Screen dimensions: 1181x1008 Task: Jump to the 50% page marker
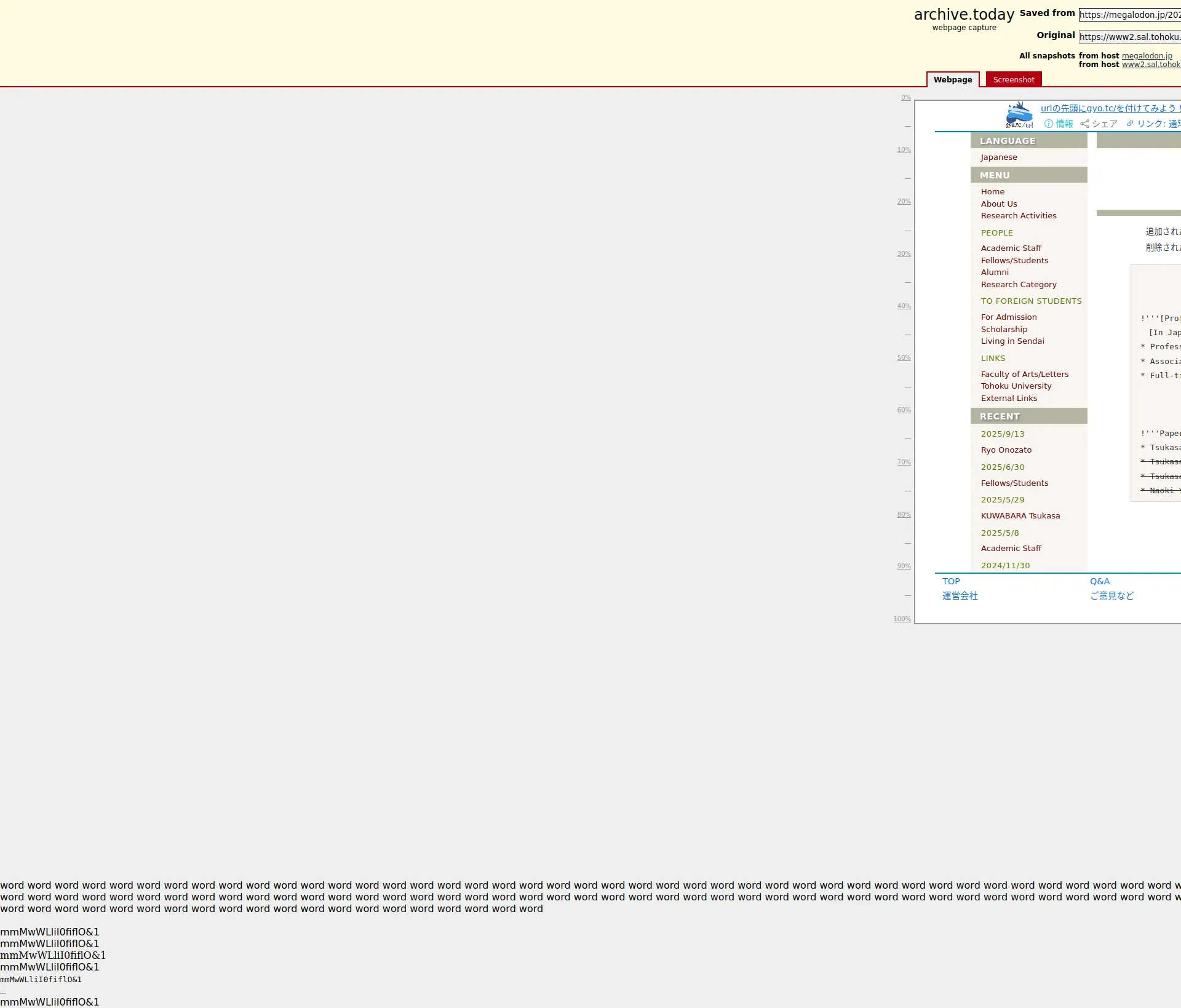[x=904, y=358]
